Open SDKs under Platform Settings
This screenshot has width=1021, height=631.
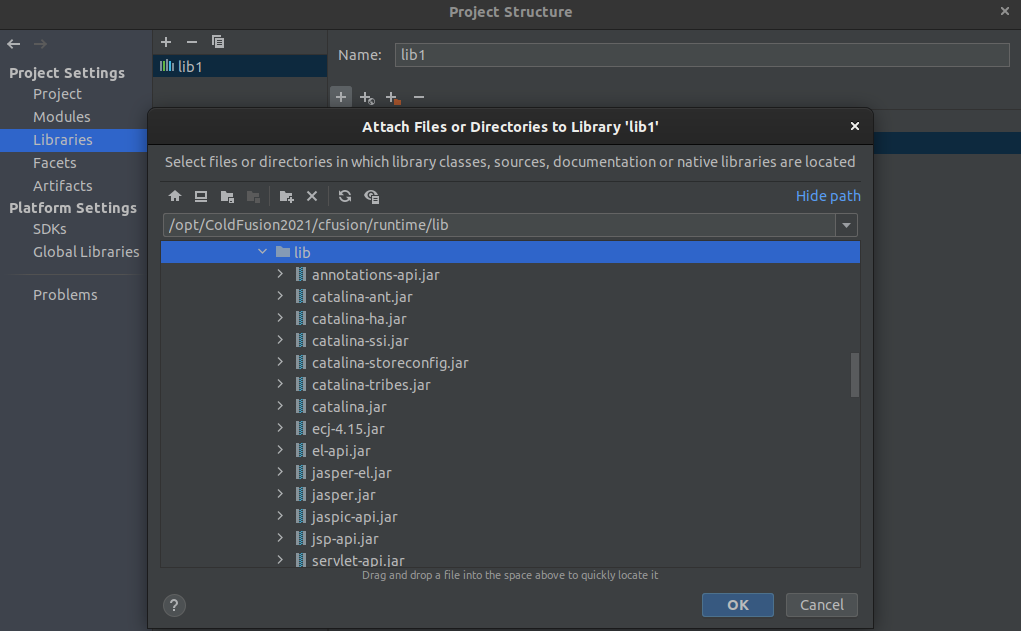pos(49,229)
